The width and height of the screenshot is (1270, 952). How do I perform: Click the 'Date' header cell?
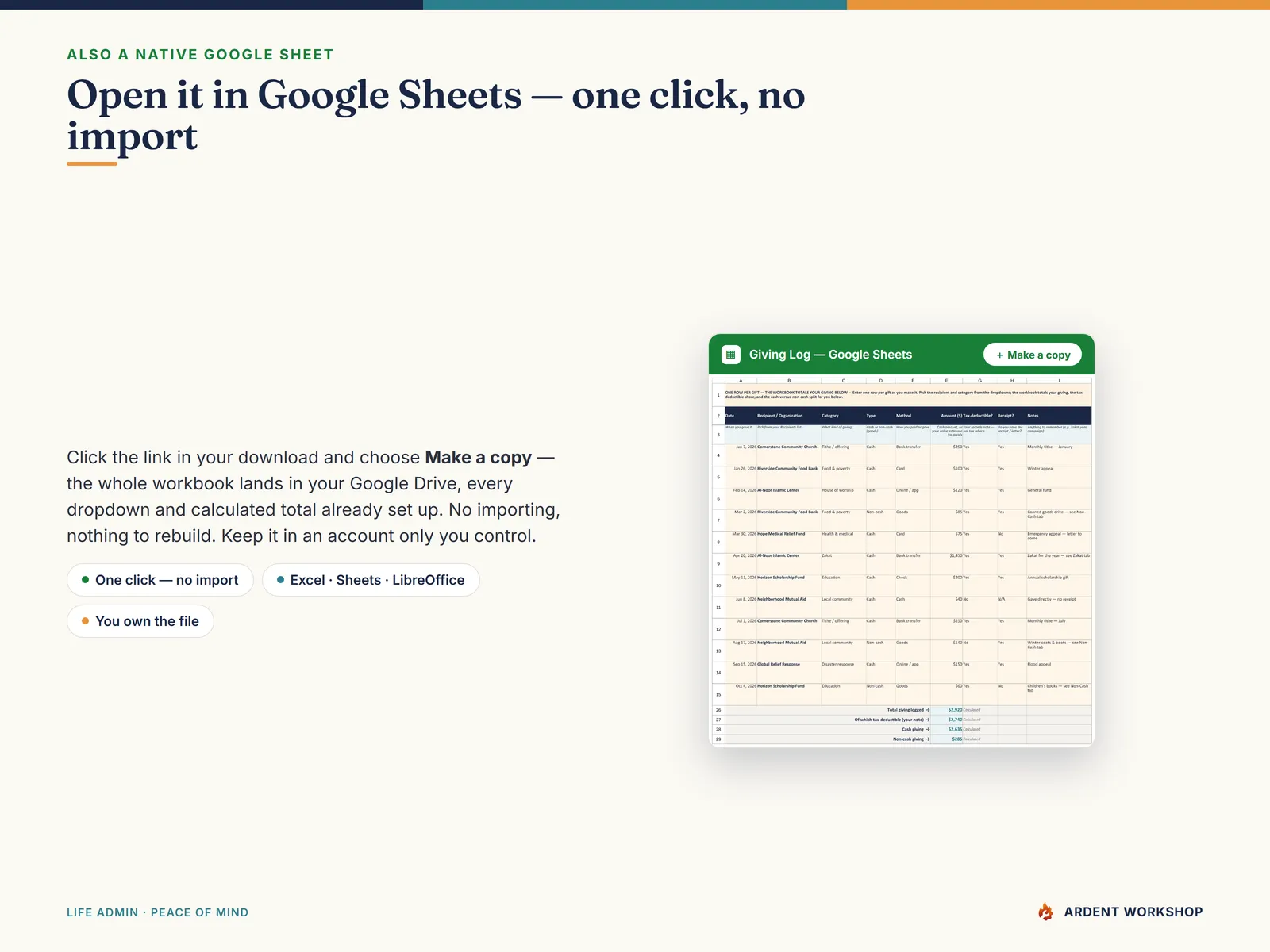[x=741, y=416]
